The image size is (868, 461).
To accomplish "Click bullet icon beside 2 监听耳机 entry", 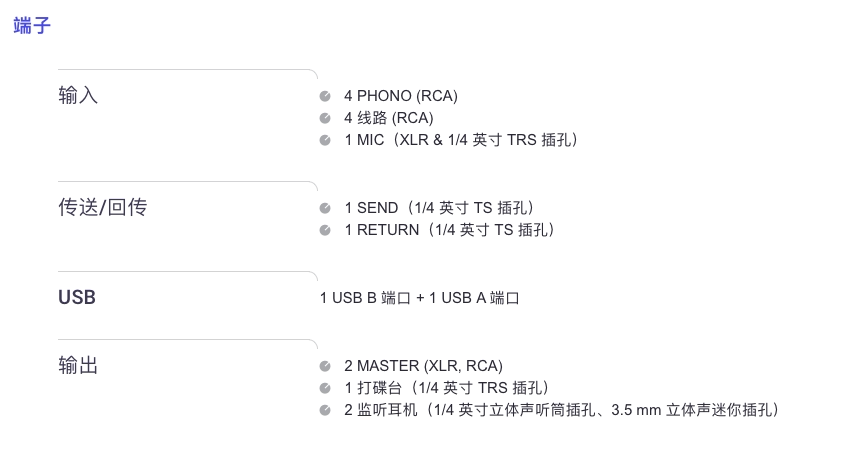I will coord(325,411).
